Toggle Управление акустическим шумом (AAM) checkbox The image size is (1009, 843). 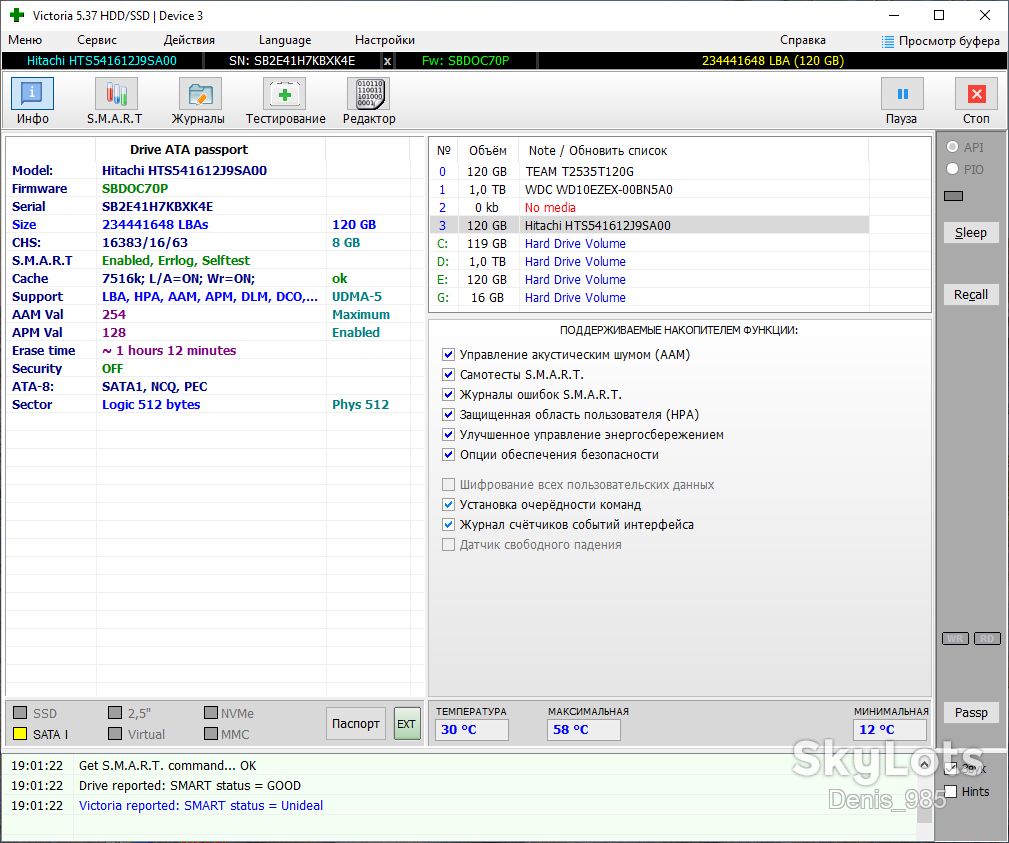449,355
